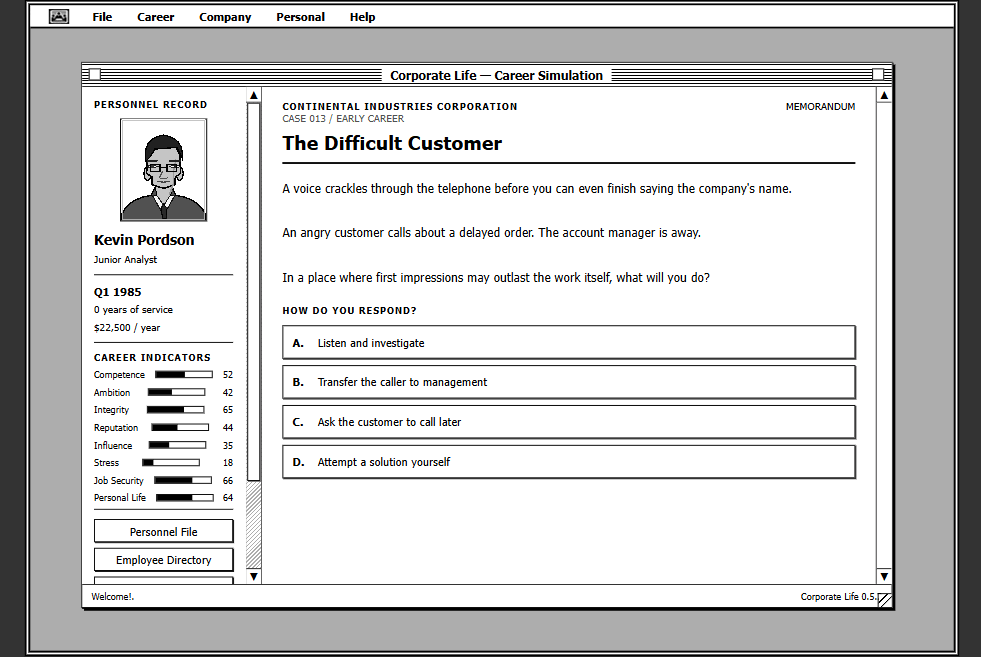Viewport: 981px width, 657px height.
Task: Click the name Kevin Pordson
Action: point(144,240)
